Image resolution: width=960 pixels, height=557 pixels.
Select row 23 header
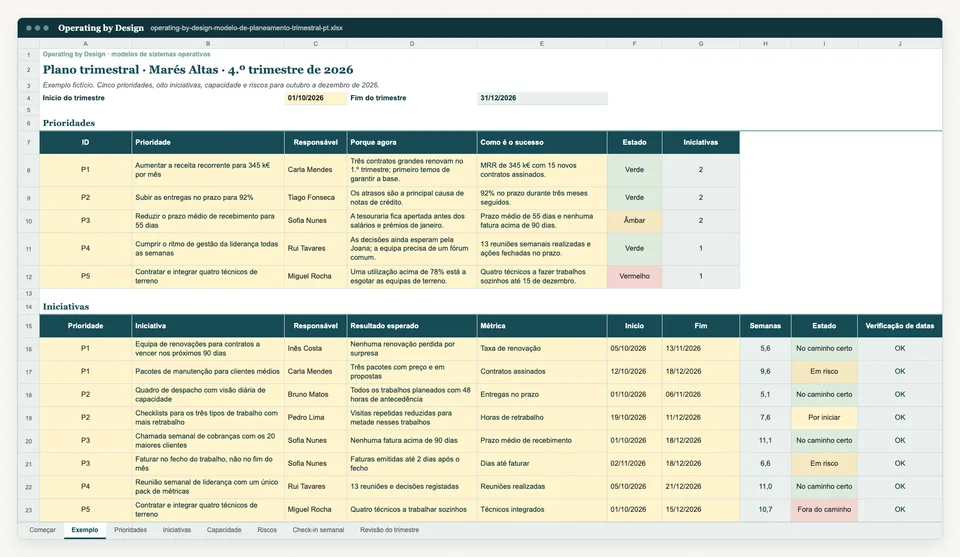pos(29,510)
